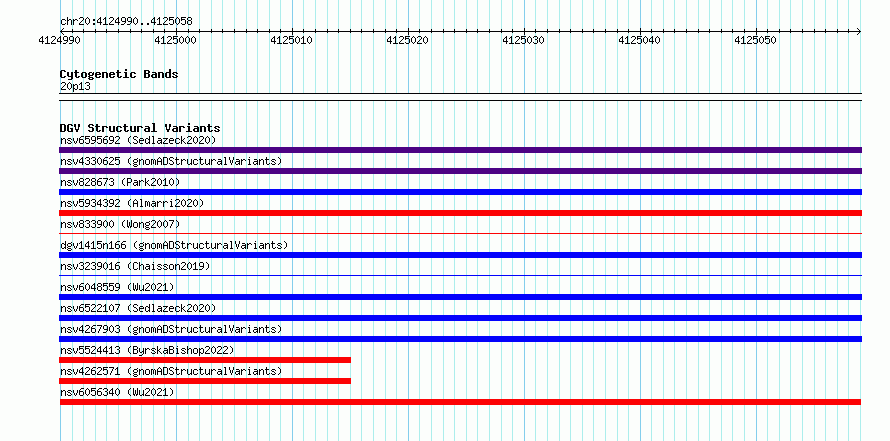Open the nsv6522107 (Sedlazeck2020) label

138,308
